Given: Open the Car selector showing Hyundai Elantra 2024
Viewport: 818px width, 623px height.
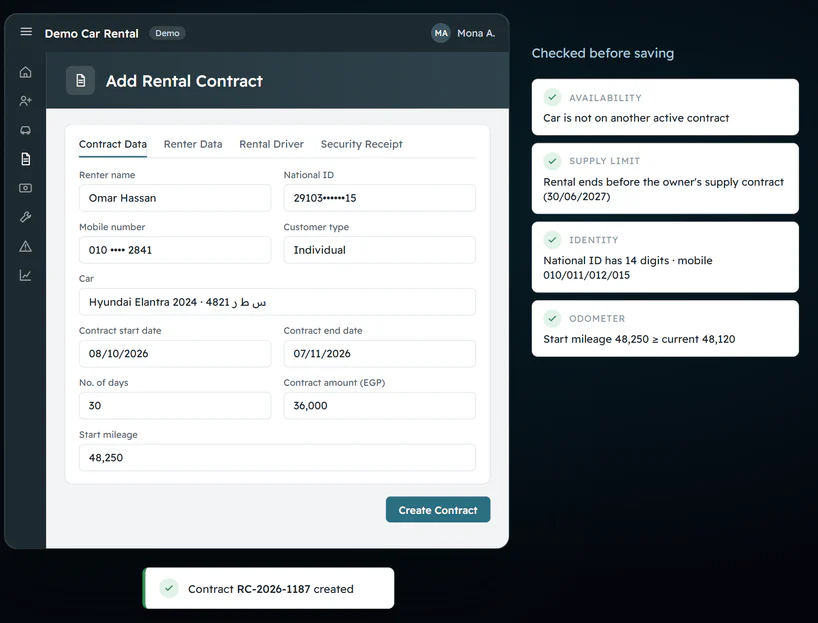Looking at the screenshot, I should click(x=277, y=302).
